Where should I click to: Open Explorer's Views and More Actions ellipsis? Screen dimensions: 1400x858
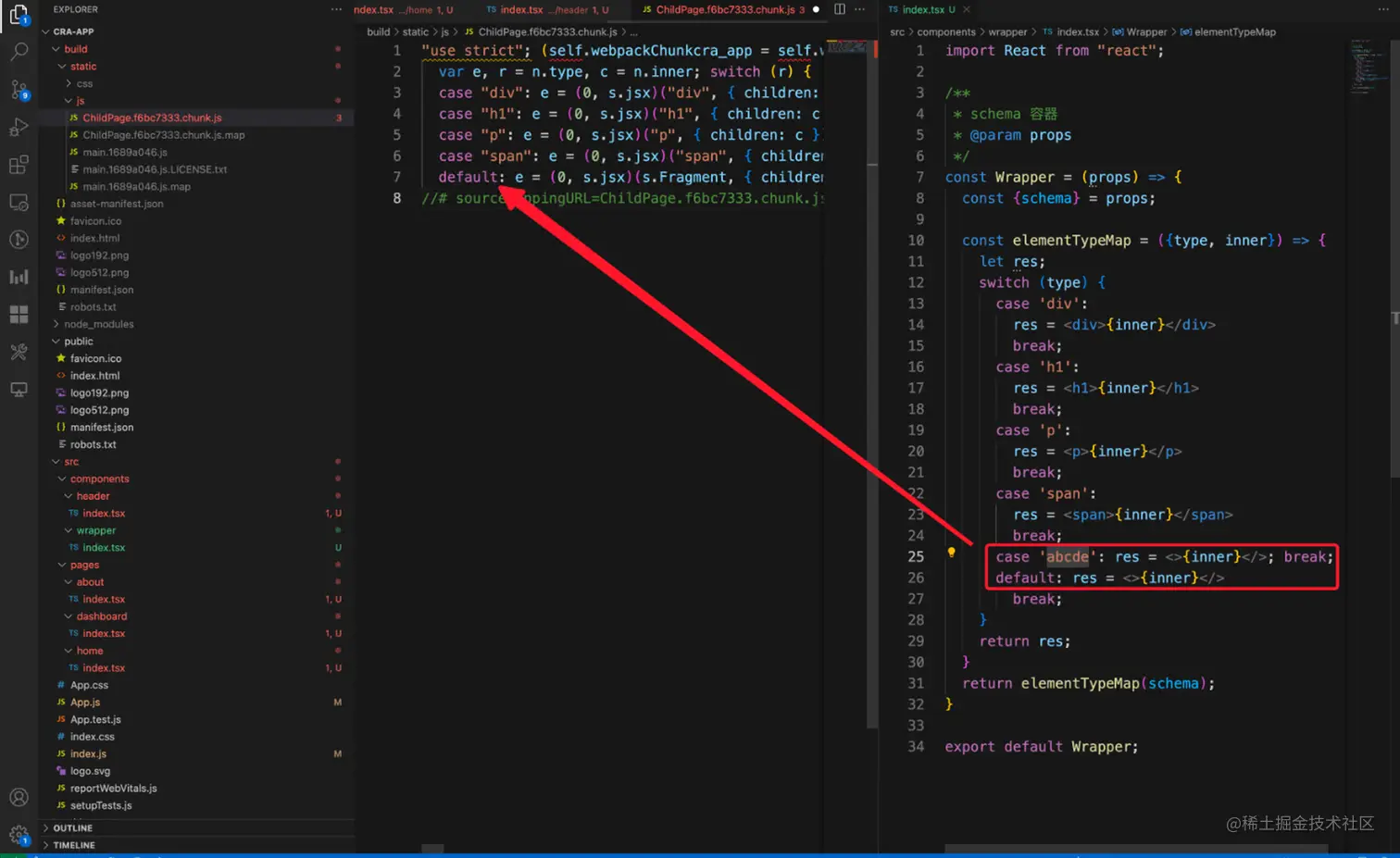pyautogui.click(x=336, y=9)
